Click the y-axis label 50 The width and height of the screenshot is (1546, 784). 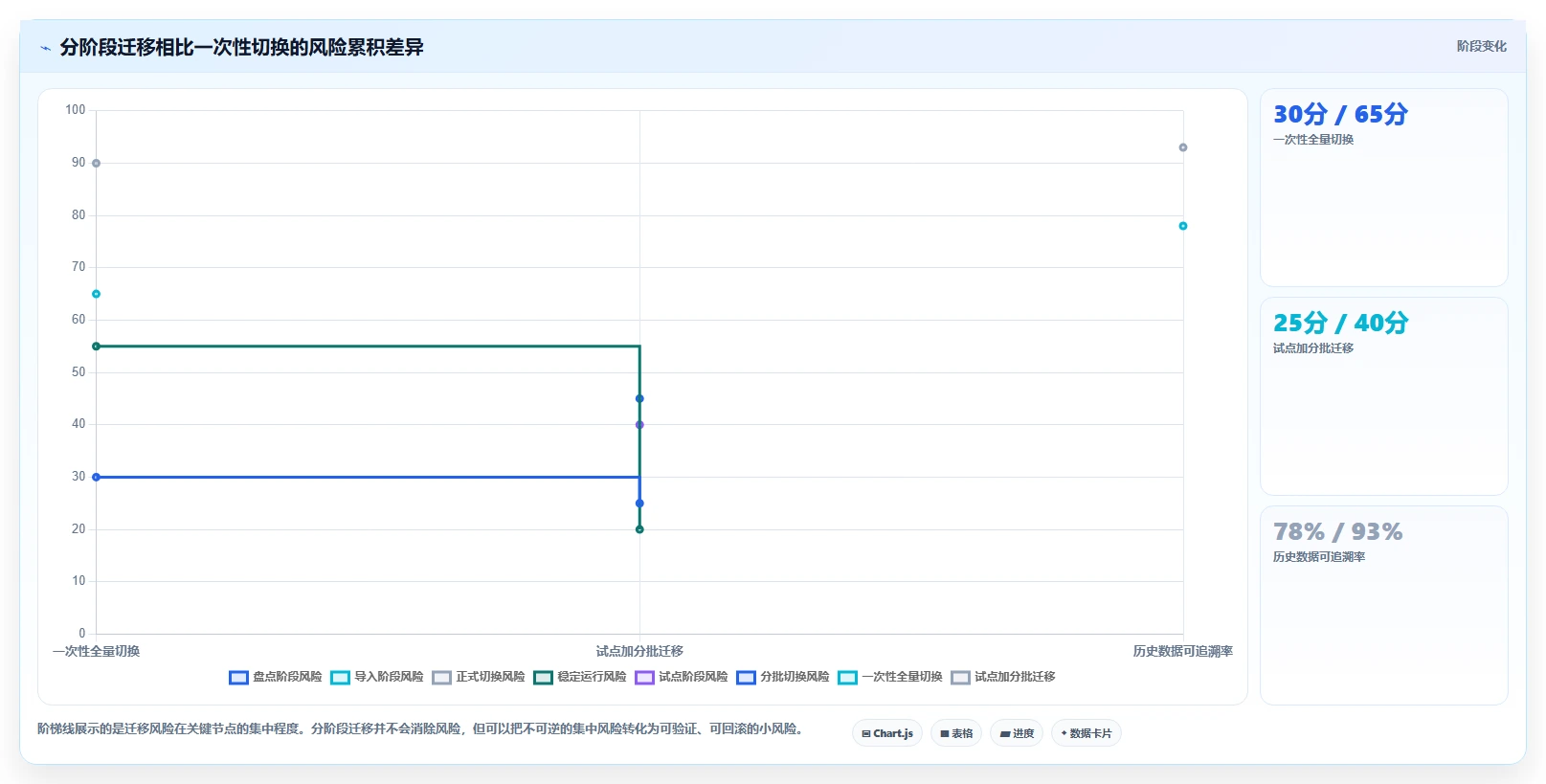[x=78, y=372]
